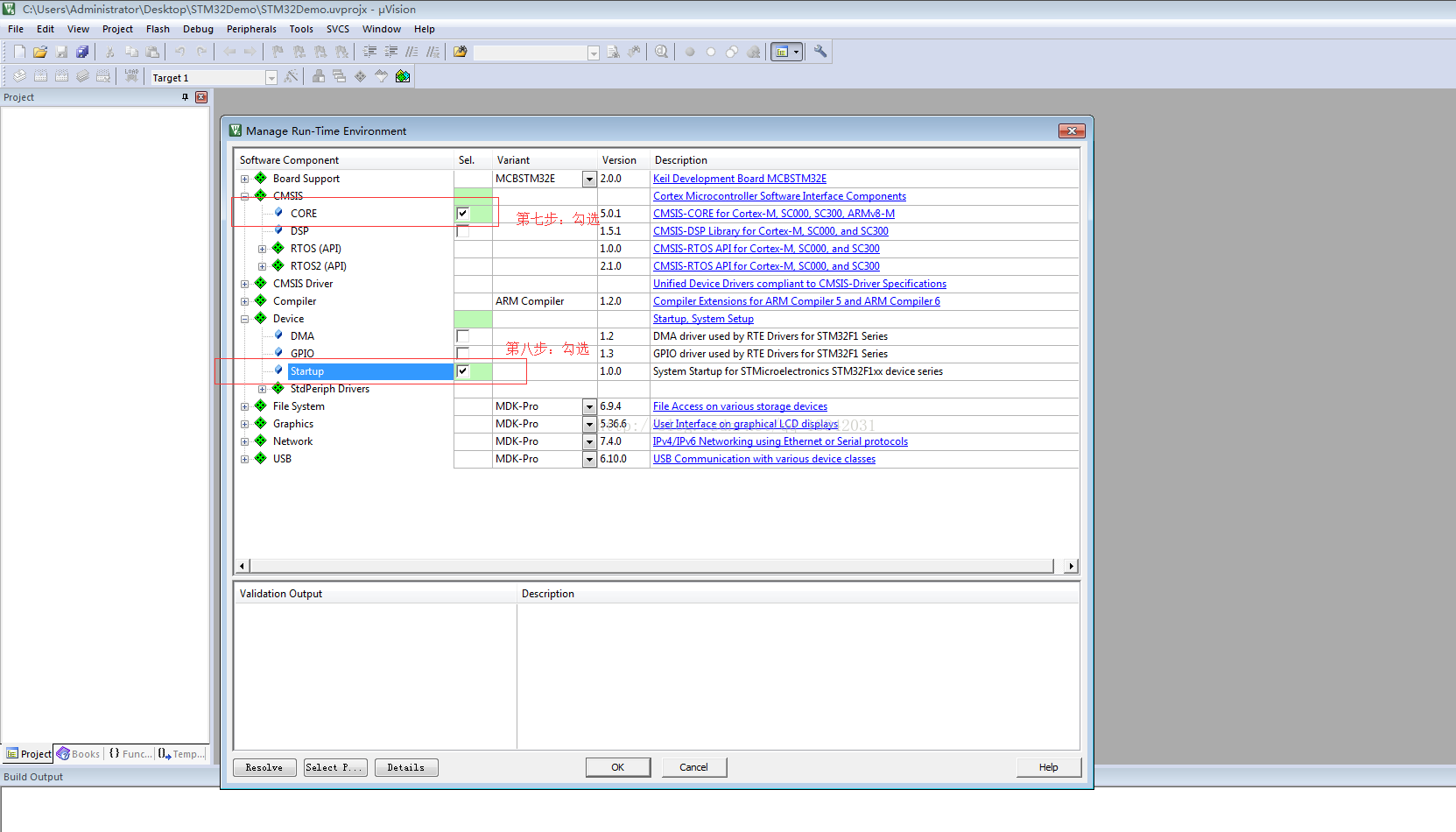1456x832 pixels.
Task: Insert a breakpoint with the circle icon
Action: pos(690,52)
